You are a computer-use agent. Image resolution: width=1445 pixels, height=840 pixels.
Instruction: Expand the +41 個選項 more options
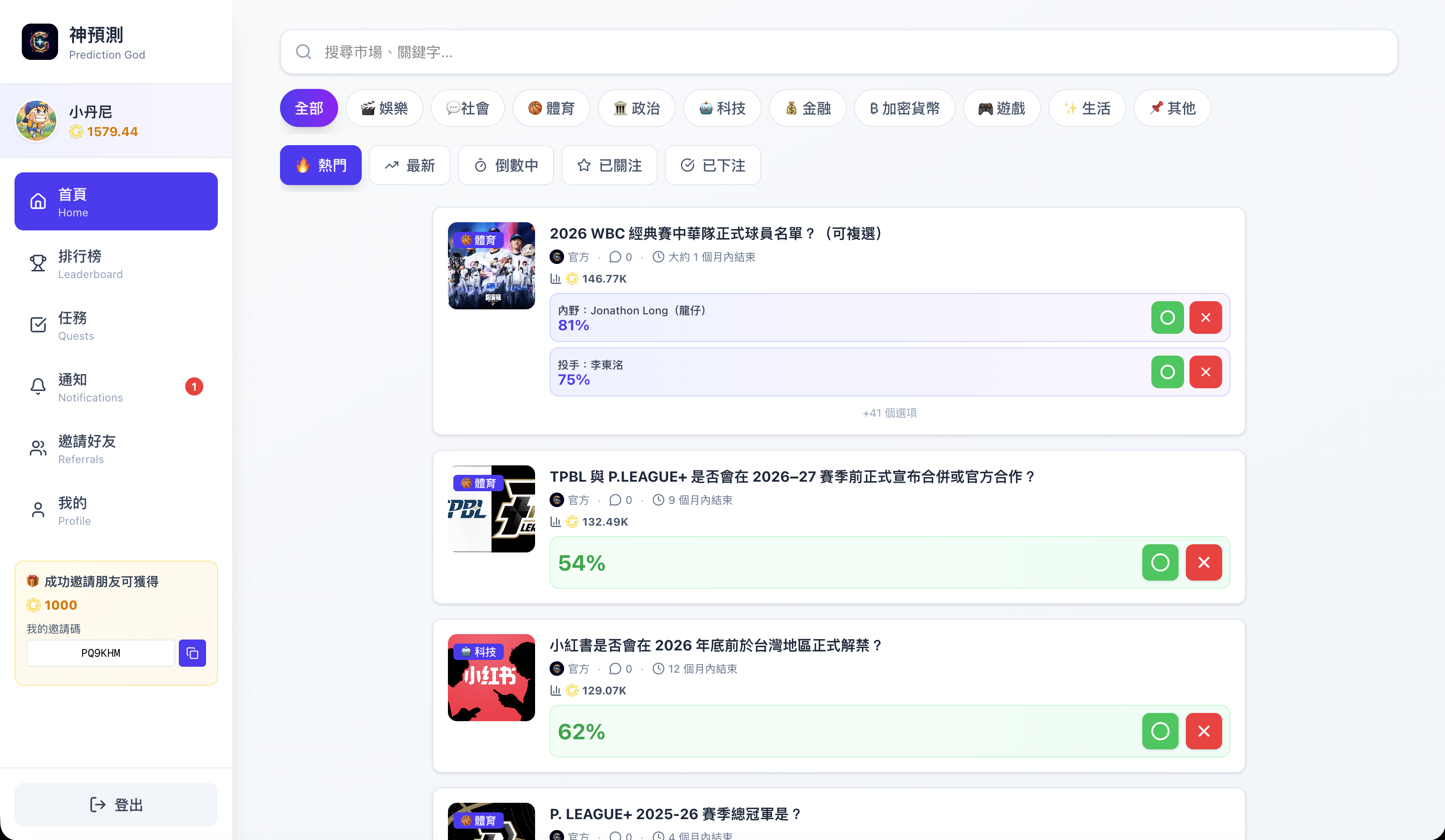(890, 413)
